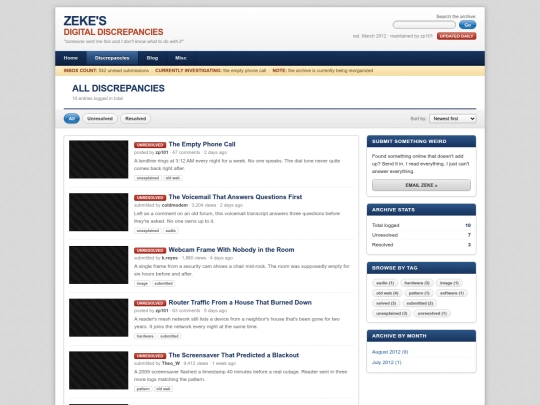Click author zp101 on Empty Phone Call
Image resolution: width=540 pixels, height=405 pixels.
tap(162, 153)
